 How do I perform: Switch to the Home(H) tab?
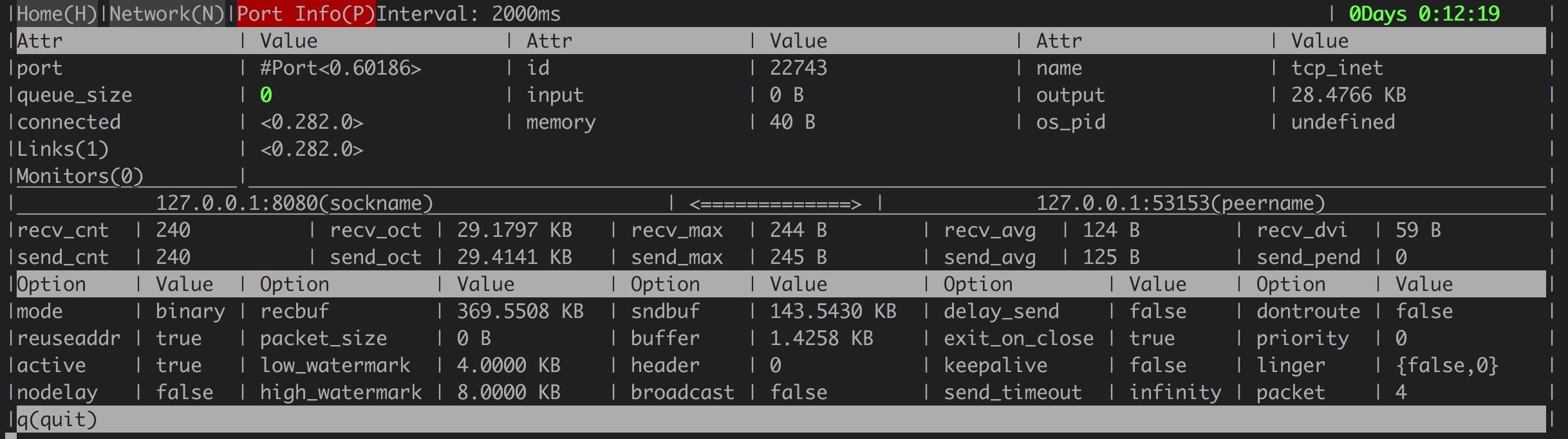click(x=56, y=14)
